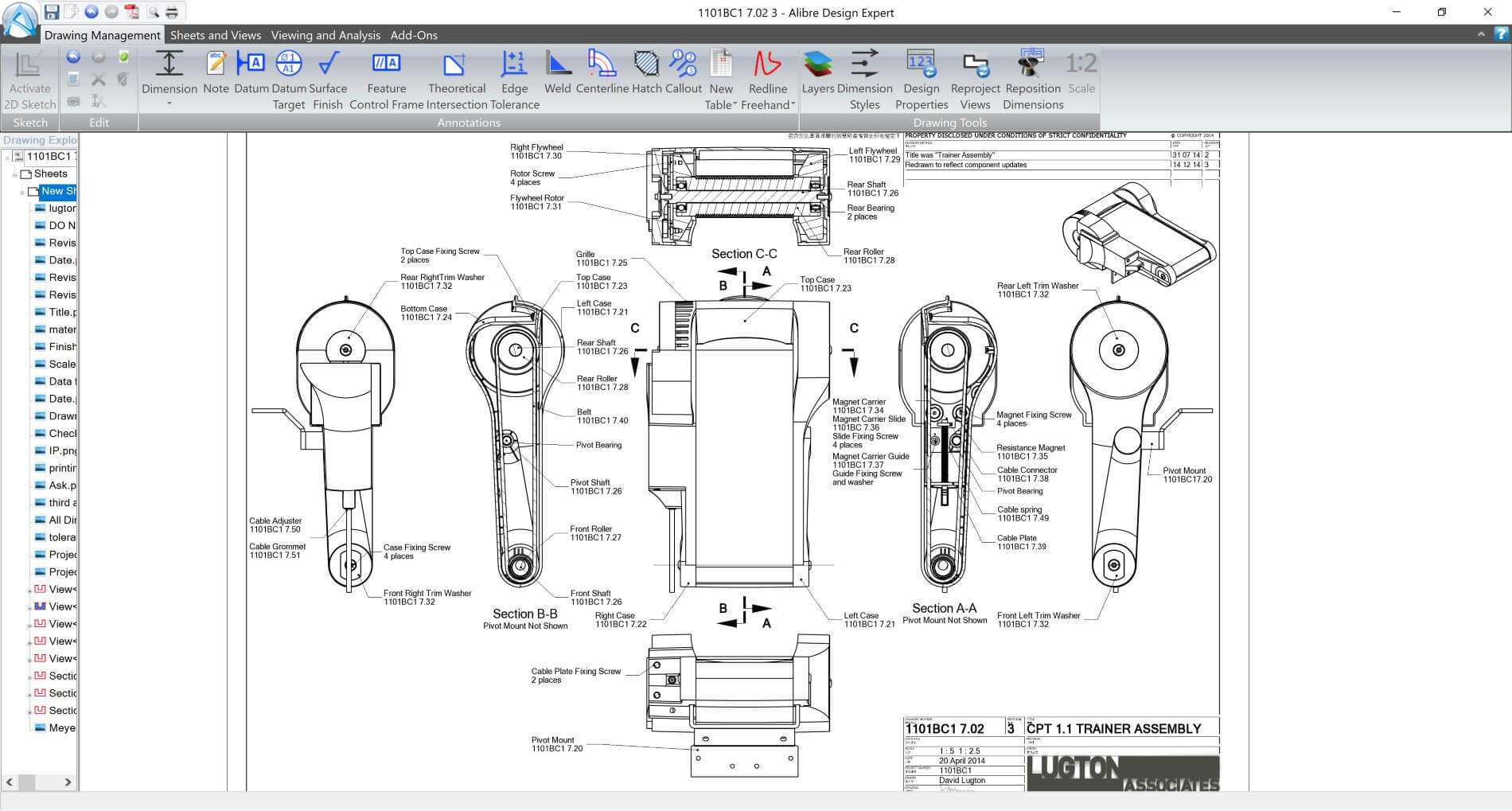1512x811 pixels.
Task: Click Activate 2D Sketch button
Action: (x=29, y=80)
